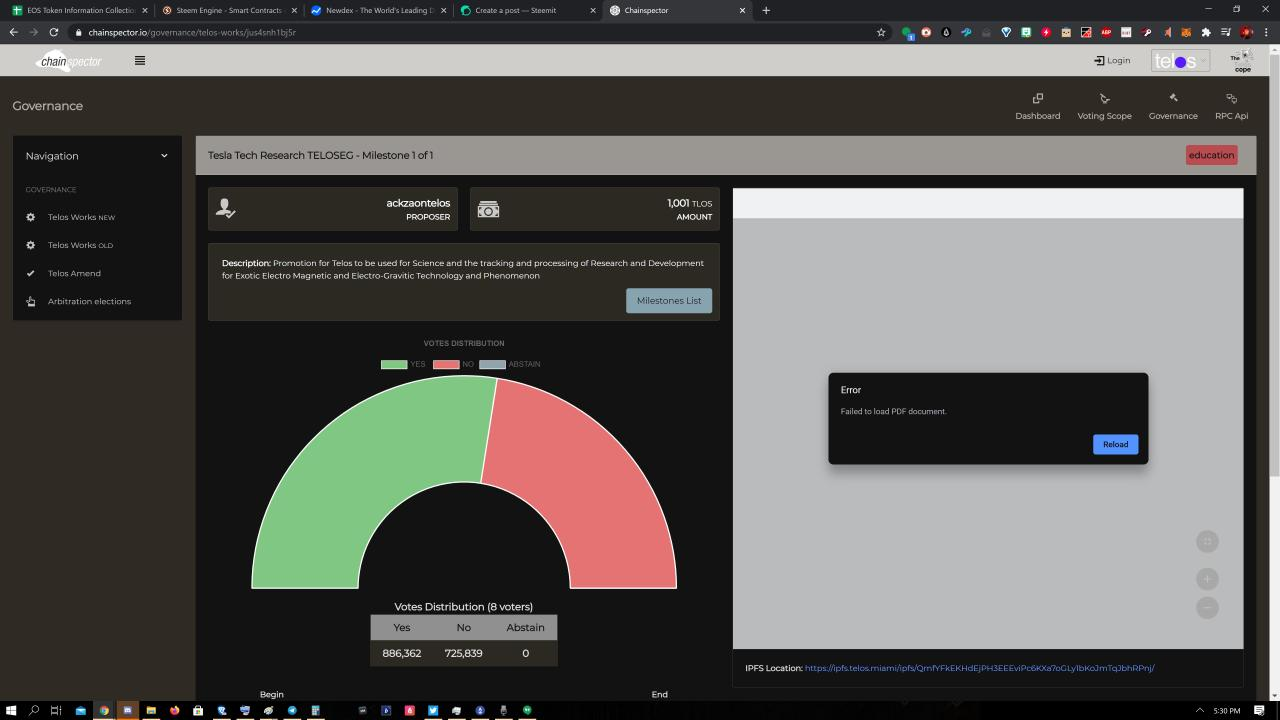Reload the failed PDF document
1280x720 pixels.
pos(1115,444)
